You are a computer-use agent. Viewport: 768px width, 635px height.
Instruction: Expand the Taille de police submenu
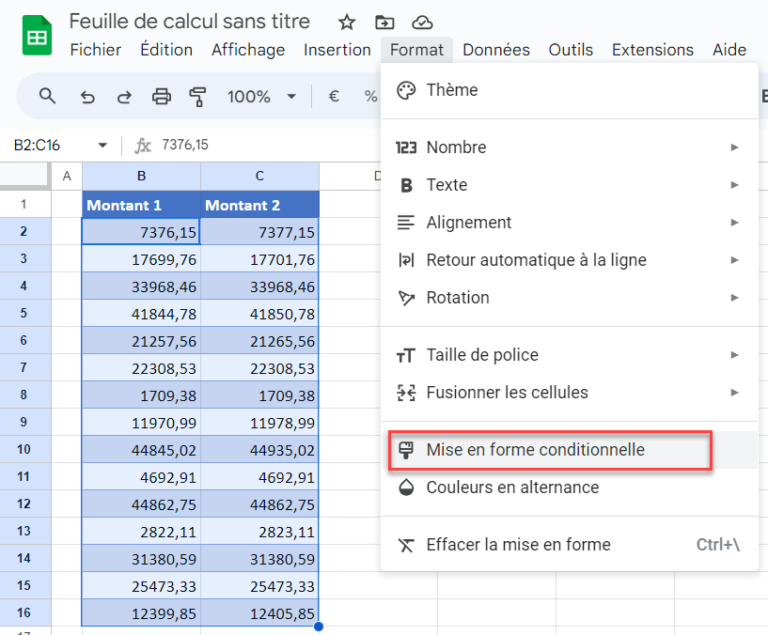pos(570,355)
